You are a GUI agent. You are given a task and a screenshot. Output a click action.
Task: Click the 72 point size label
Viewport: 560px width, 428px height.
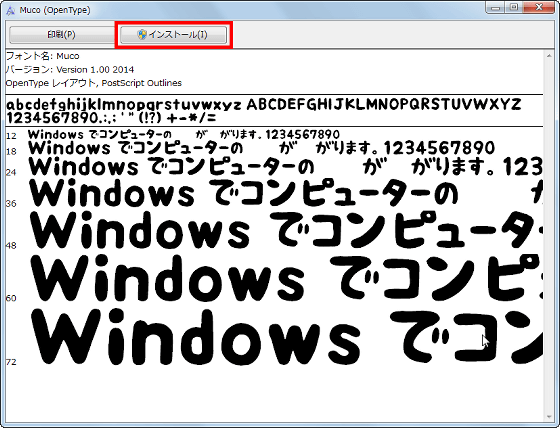[11, 362]
